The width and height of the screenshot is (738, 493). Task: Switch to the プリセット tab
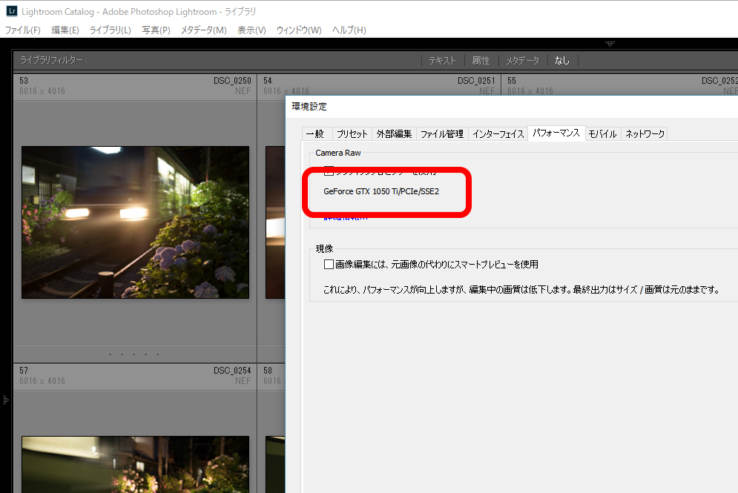[x=351, y=133]
